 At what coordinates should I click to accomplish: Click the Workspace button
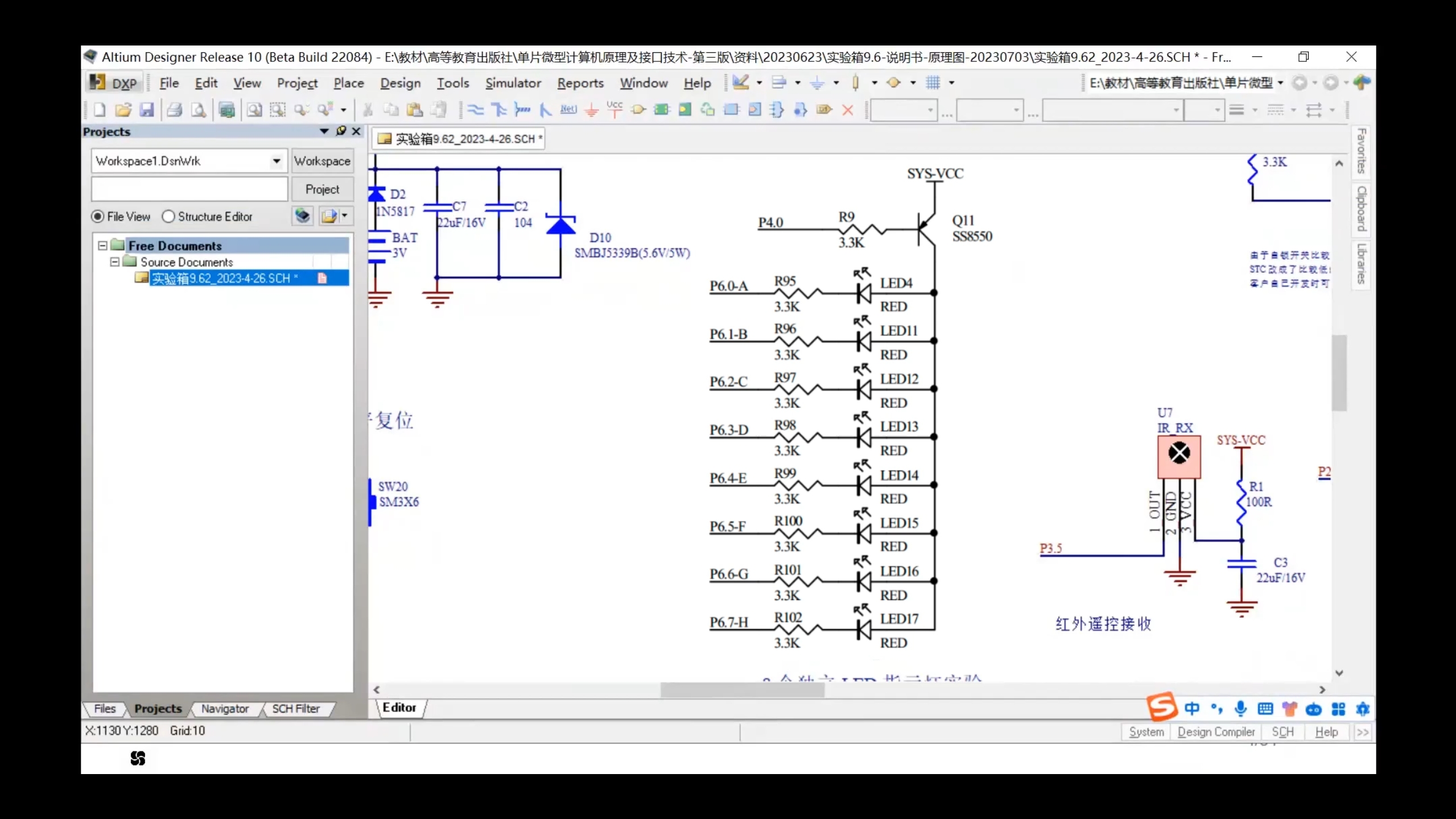(322, 161)
